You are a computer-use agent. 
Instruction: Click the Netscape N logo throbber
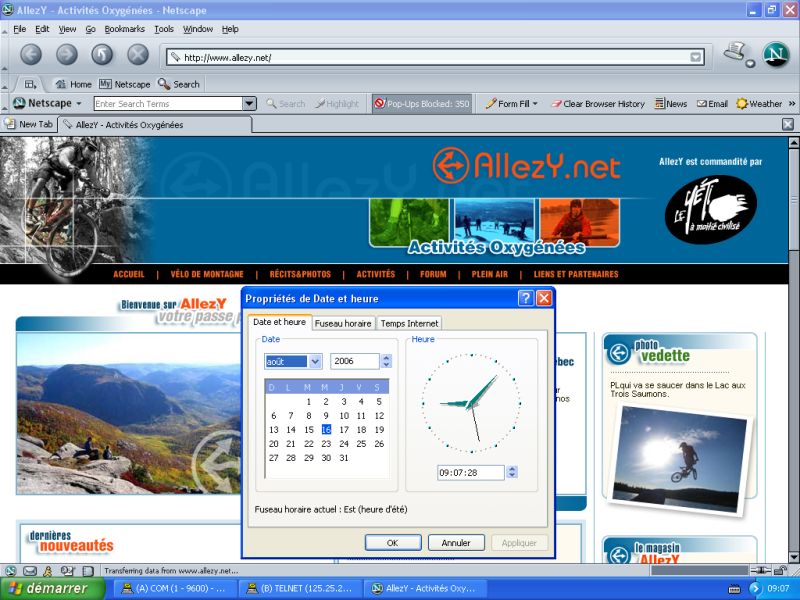point(776,54)
